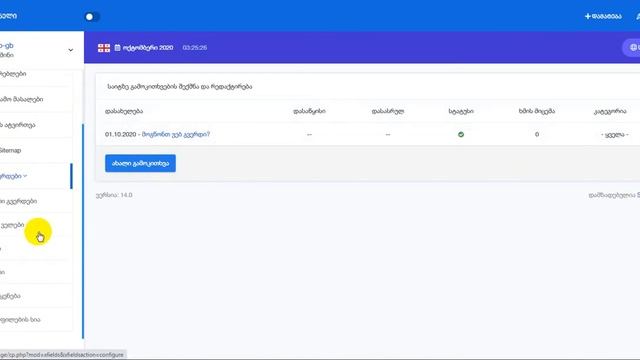
Task: Collapse the active sidebar section with chevron
Action: (x=36, y=176)
